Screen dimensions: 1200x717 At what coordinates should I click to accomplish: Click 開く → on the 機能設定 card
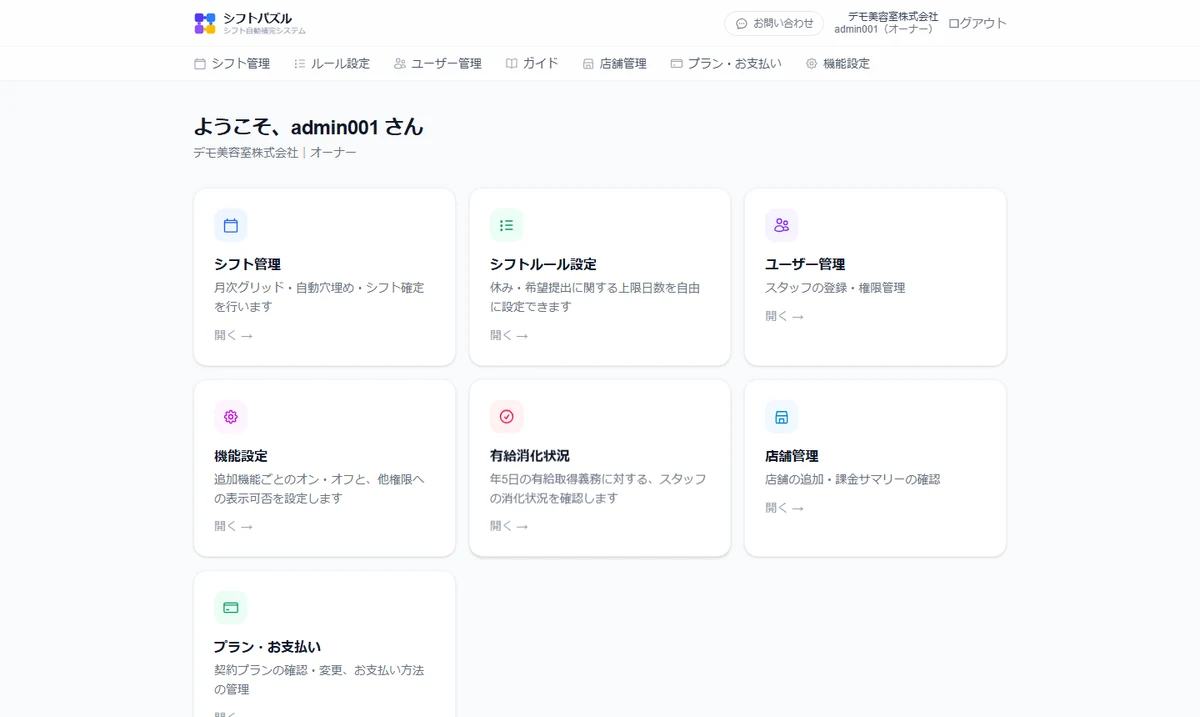(x=233, y=526)
